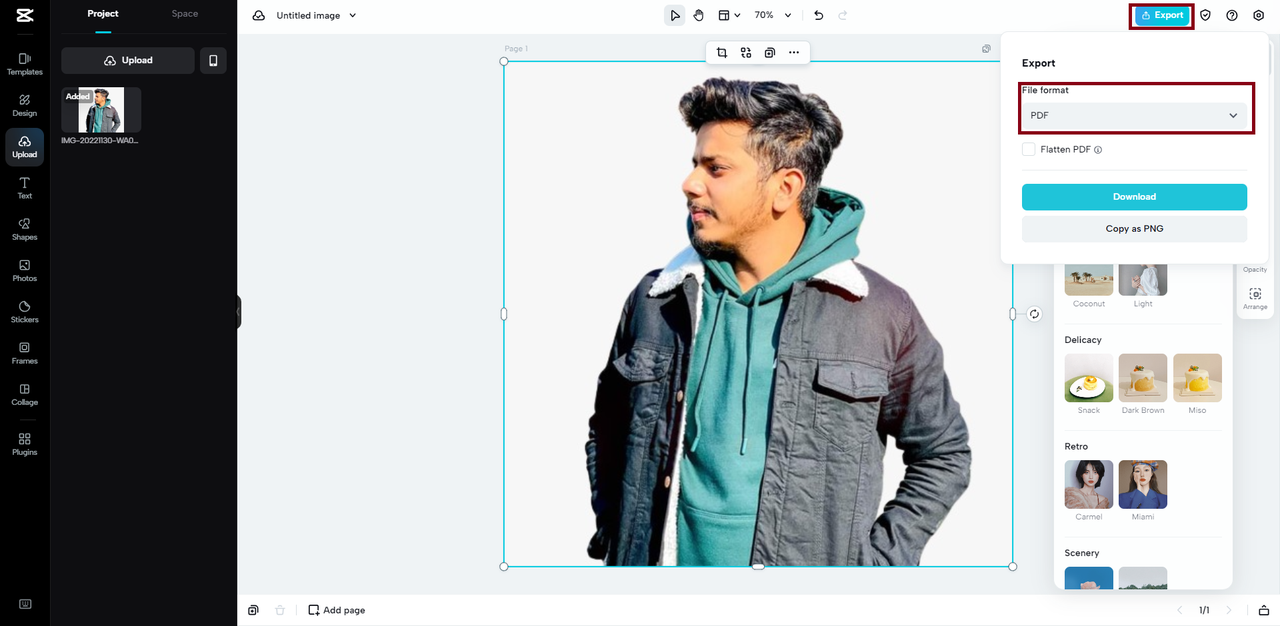Open the zoom 70% dropdown

coord(773,15)
